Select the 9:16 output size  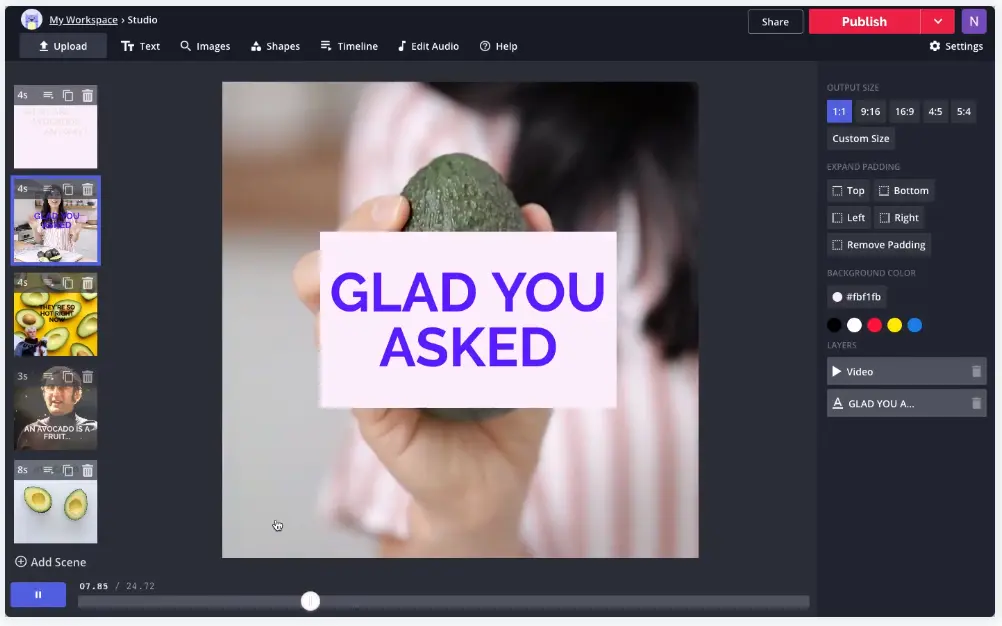[870, 112]
